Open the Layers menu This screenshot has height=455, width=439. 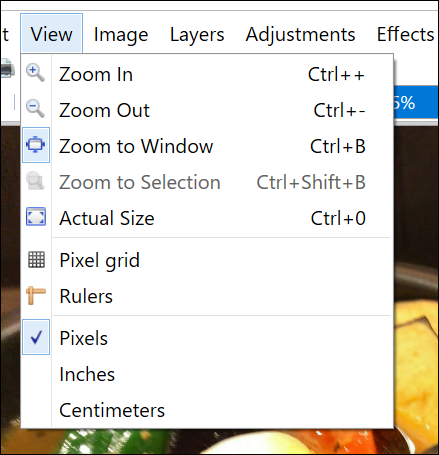click(197, 34)
